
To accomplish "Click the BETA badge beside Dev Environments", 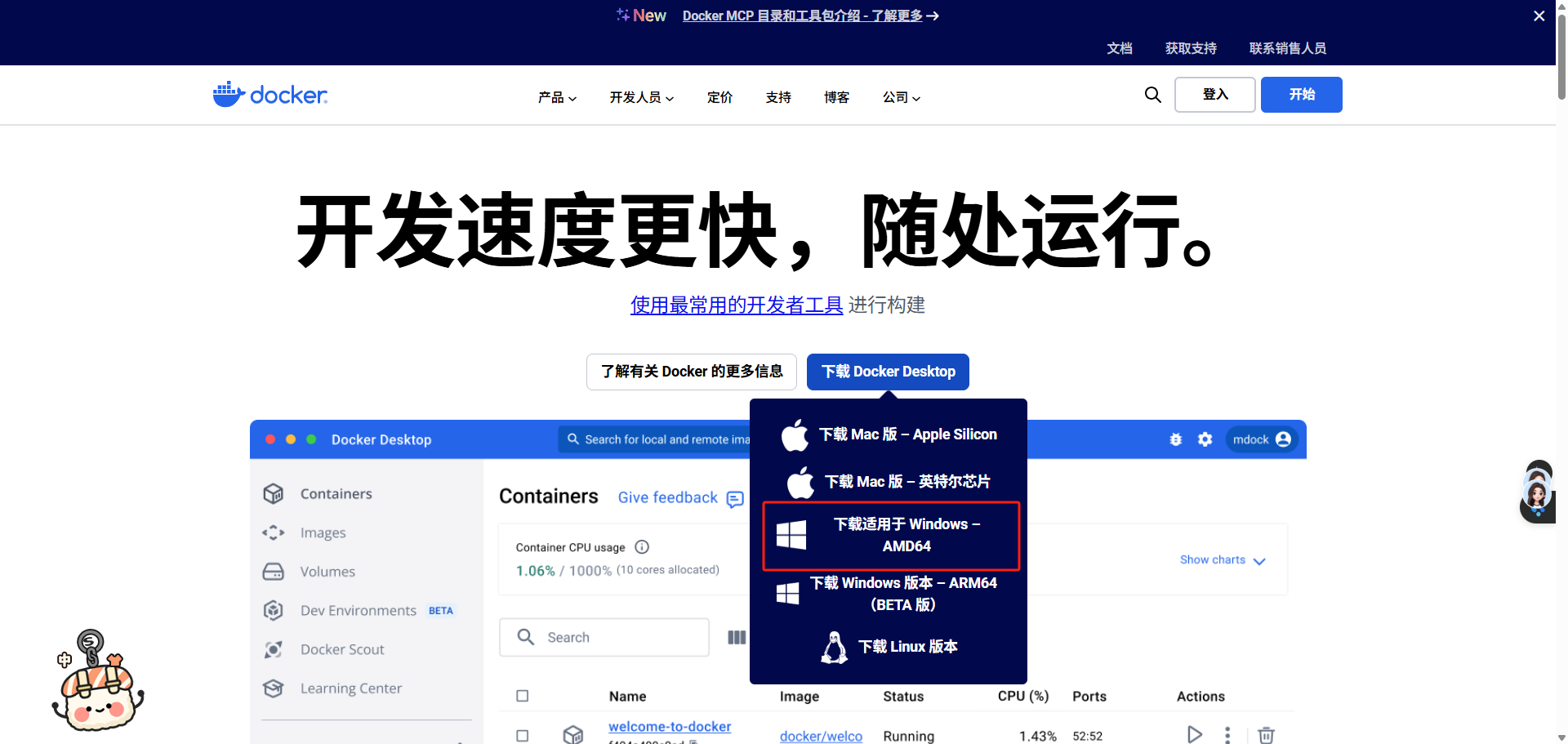I will 441,611.
